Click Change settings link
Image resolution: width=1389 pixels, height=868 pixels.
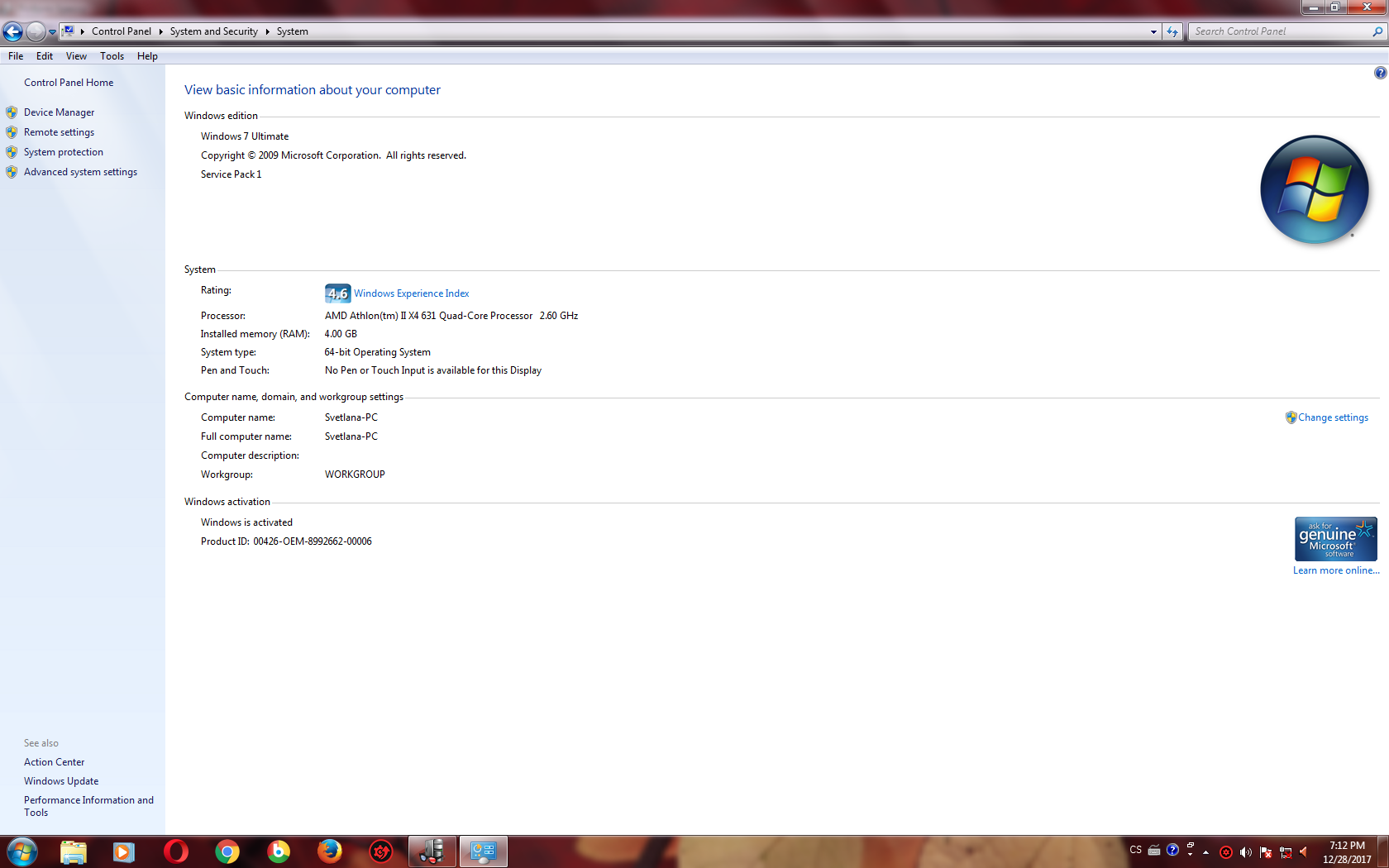[x=1333, y=417]
